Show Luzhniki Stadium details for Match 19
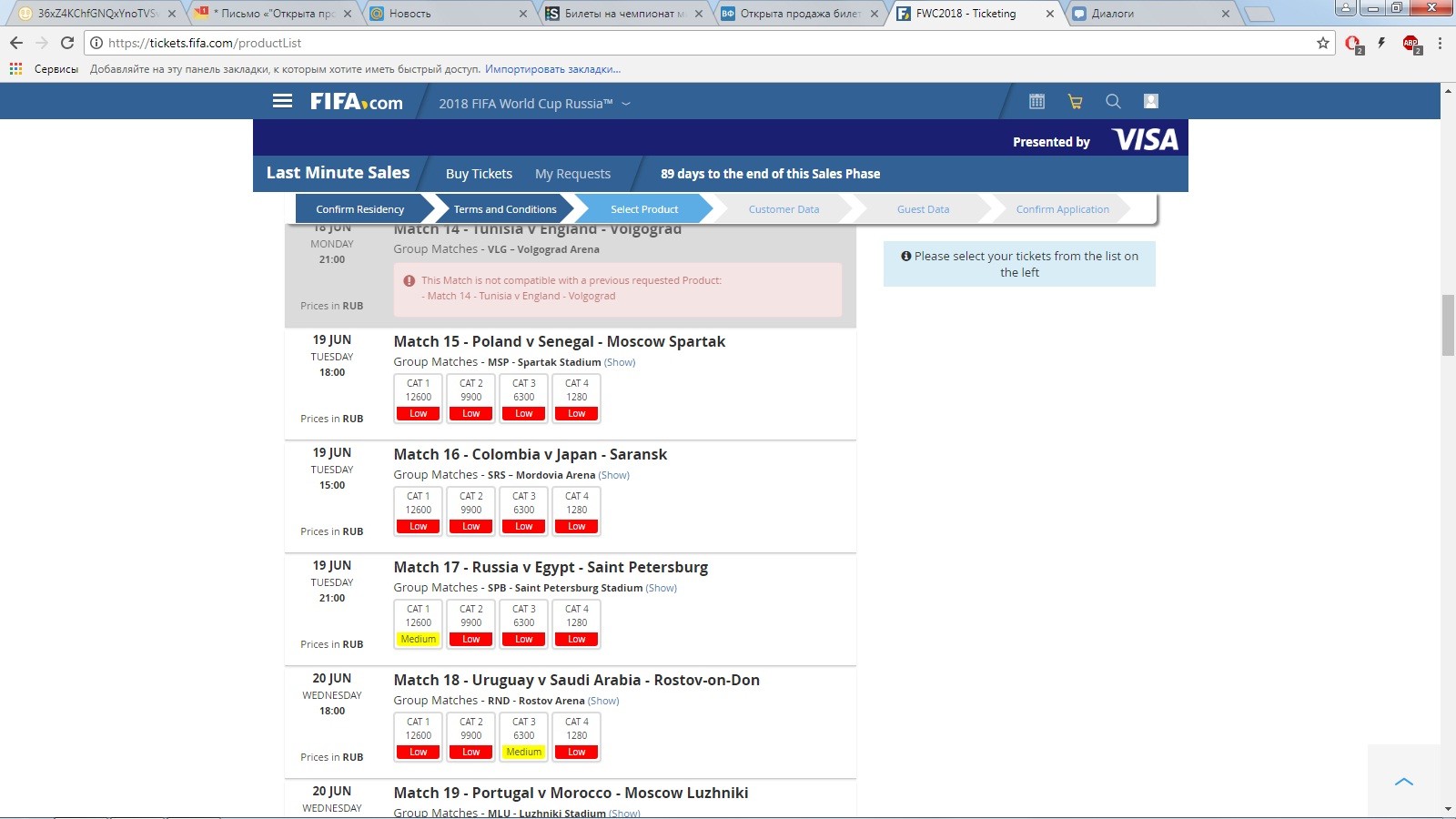The width and height of the screenshot is (1456, 819). [624, 814]
